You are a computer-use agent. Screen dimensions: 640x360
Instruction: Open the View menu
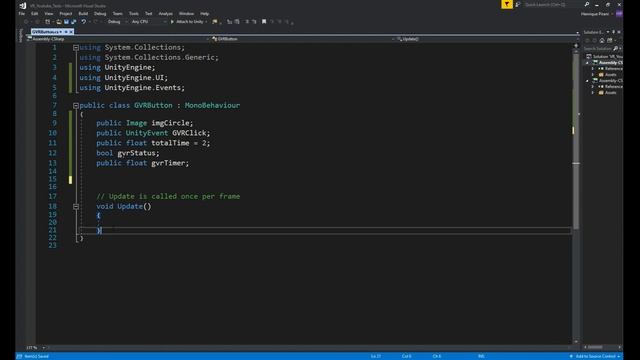49,13
